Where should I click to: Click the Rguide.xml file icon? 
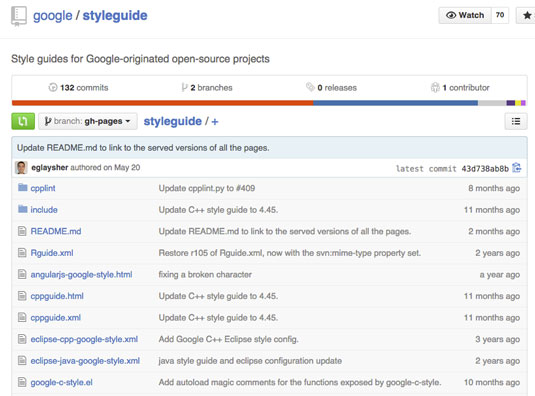22,252
